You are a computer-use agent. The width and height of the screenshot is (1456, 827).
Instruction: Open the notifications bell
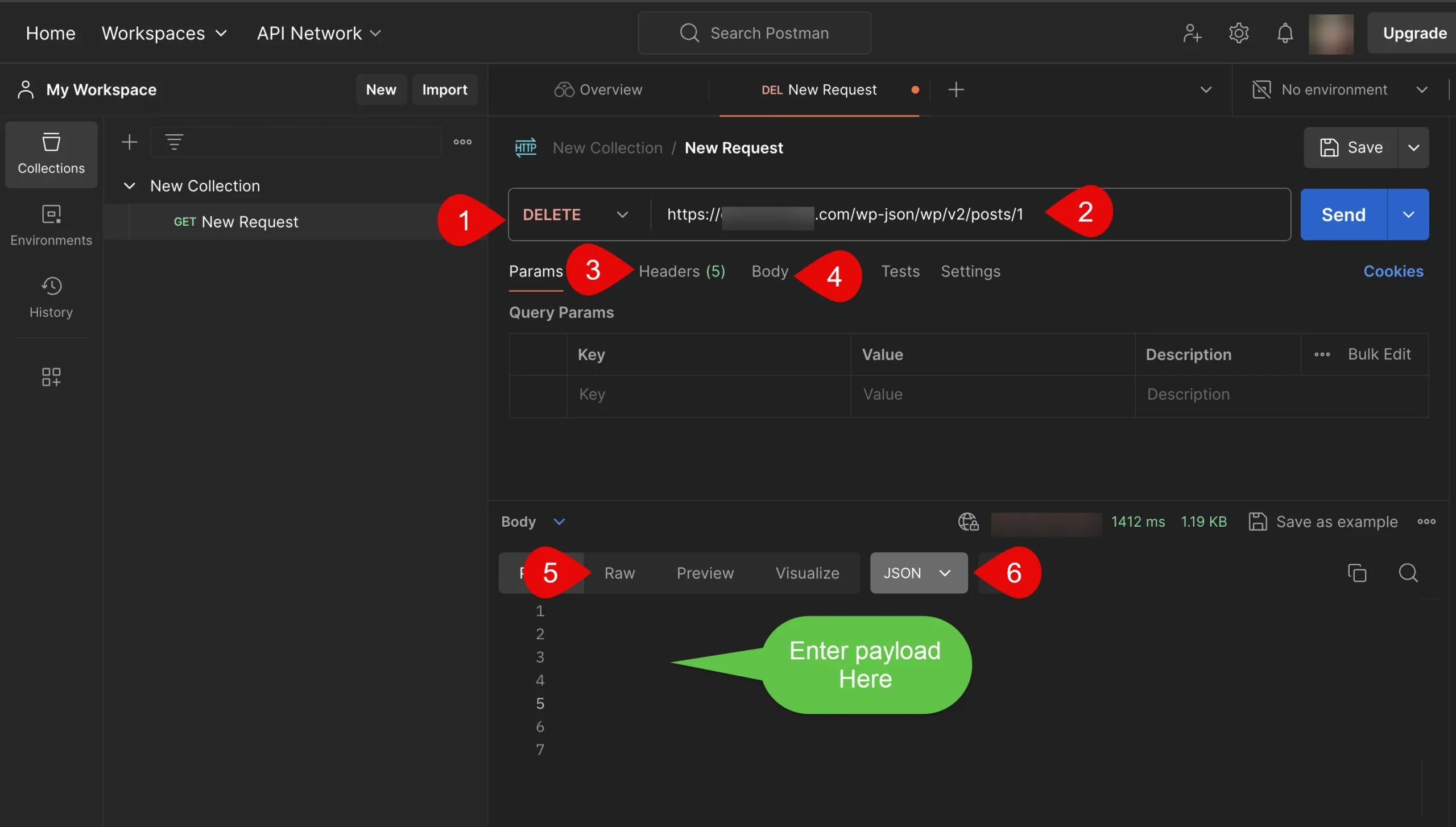click(1285, 33)
